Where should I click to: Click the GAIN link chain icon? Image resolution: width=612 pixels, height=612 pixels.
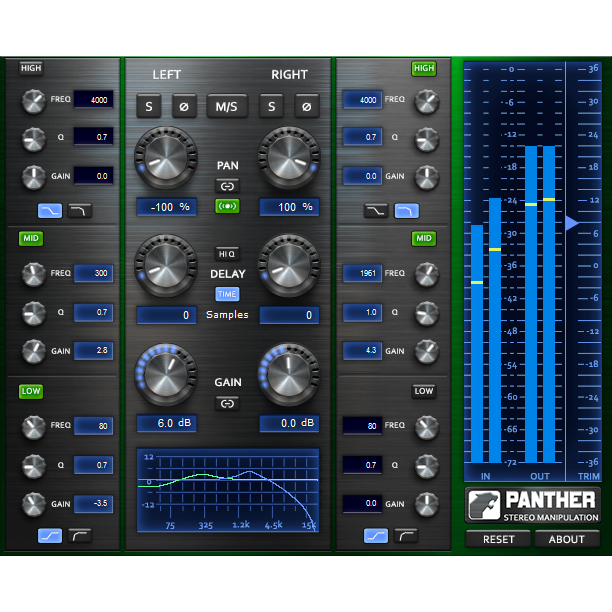[228, 404]
